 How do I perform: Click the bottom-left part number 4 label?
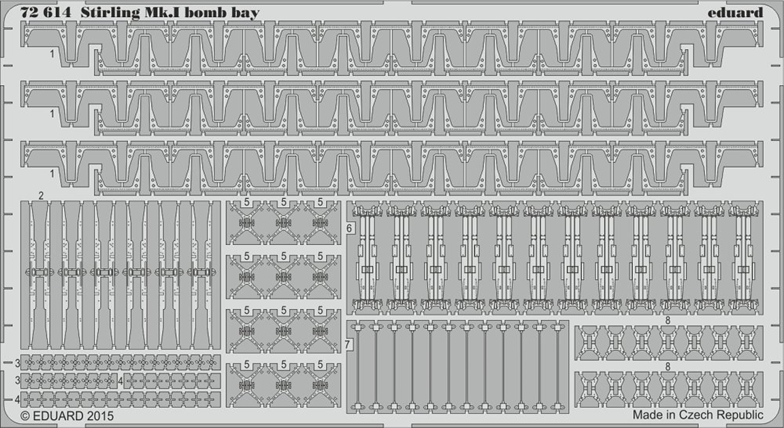pyautogui.click(x=18, y=399)
